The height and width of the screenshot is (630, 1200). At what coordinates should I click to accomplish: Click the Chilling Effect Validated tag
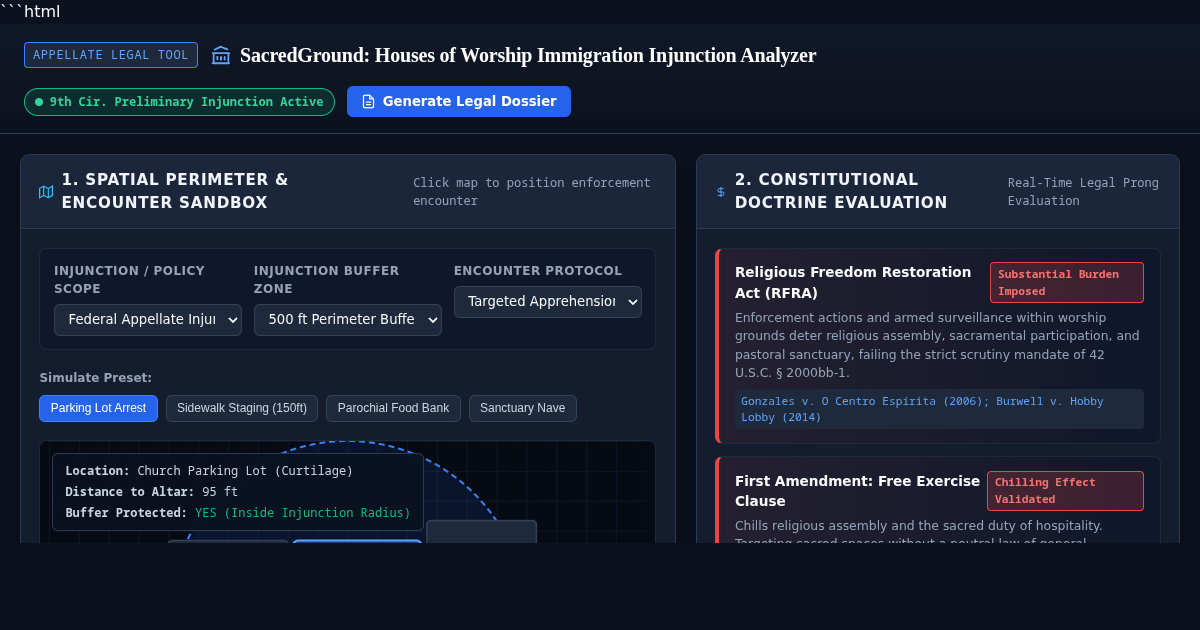pyautogui.click(x=1065, y=491)
